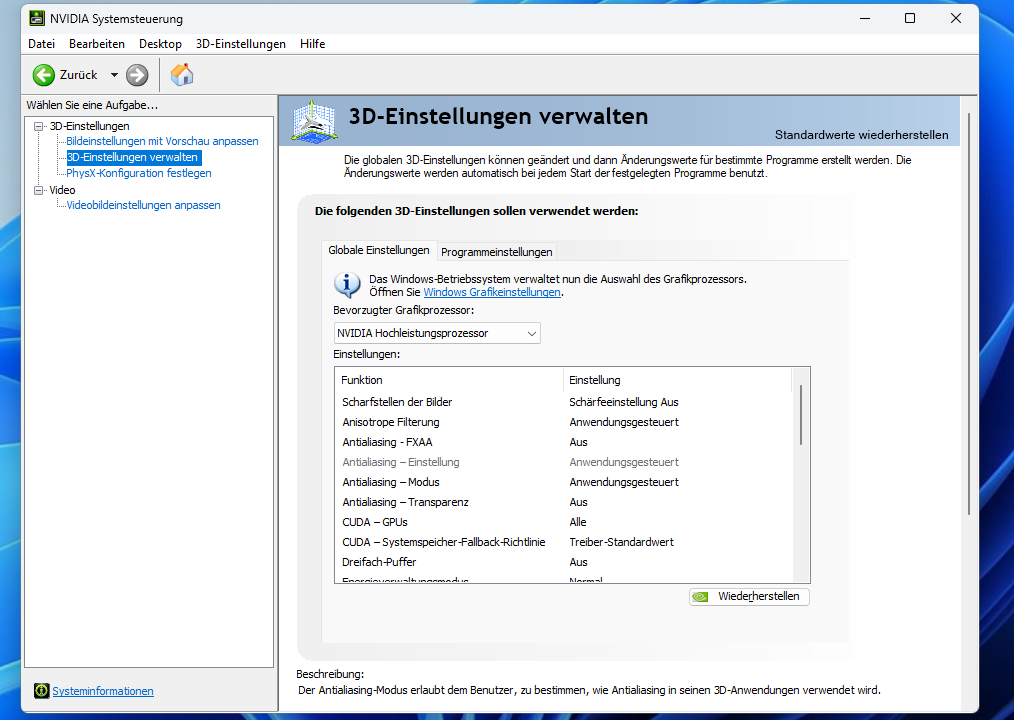Select the Antialiasing – Modus row
The width and height of the screenshot is (1014, 720).
(563, 483)
